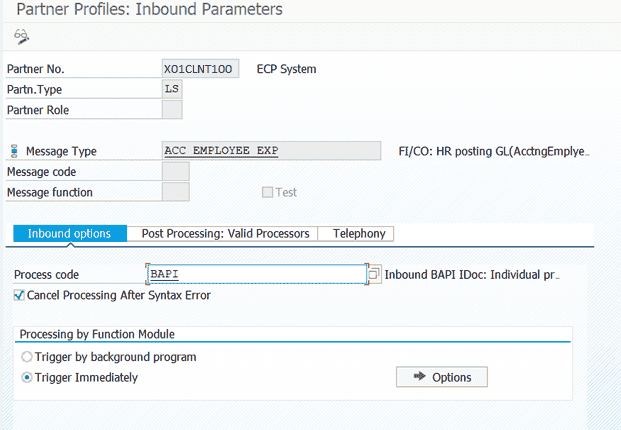Screen dimensions: 621x430
Task: Click the arrow icon on Options button
Action: pos(417,377)
